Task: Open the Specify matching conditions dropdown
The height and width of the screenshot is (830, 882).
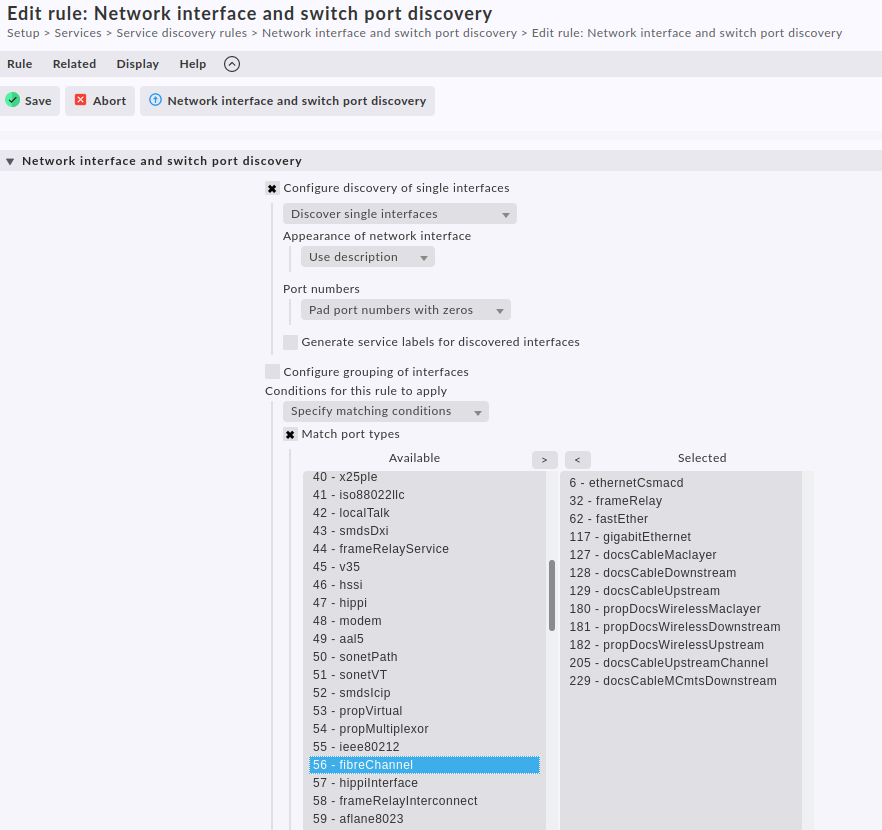Action: (385, 411)
